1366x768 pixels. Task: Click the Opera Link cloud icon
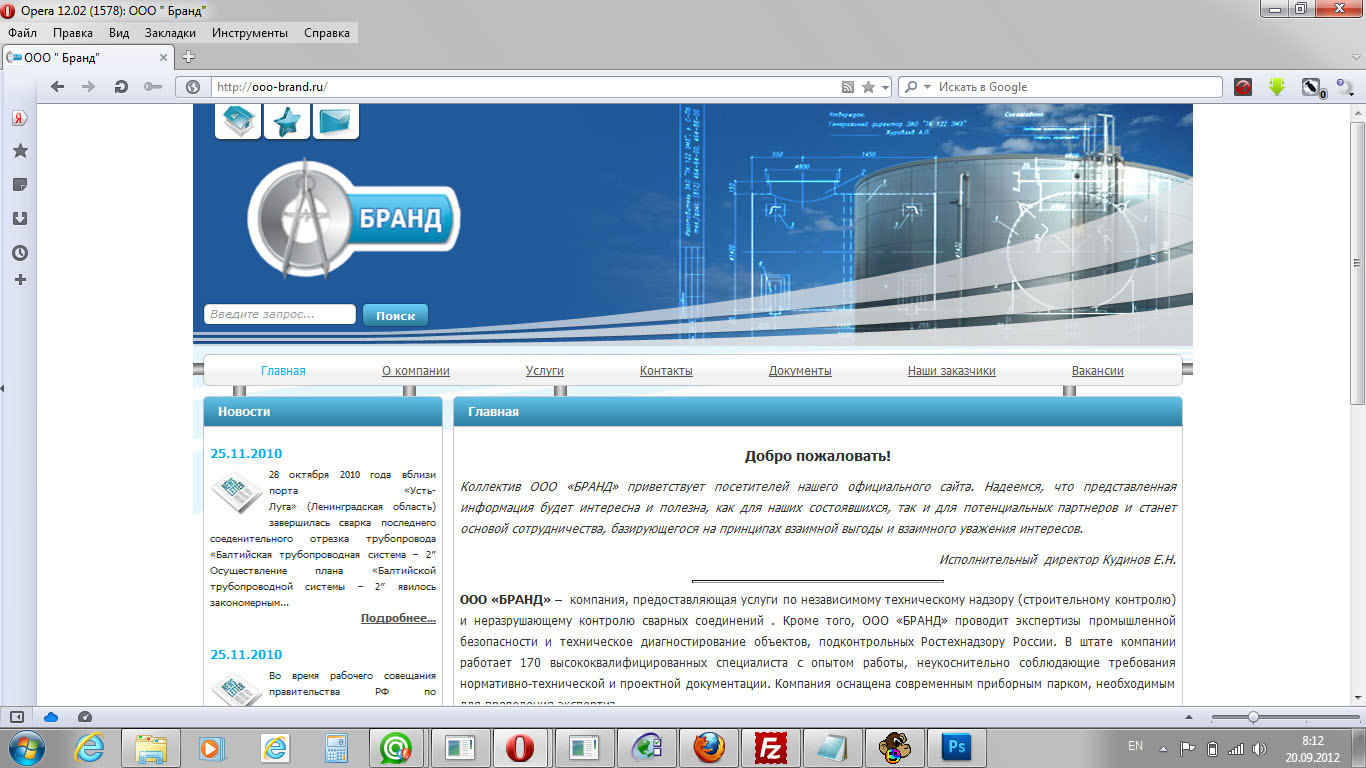[x=51, y=717]
